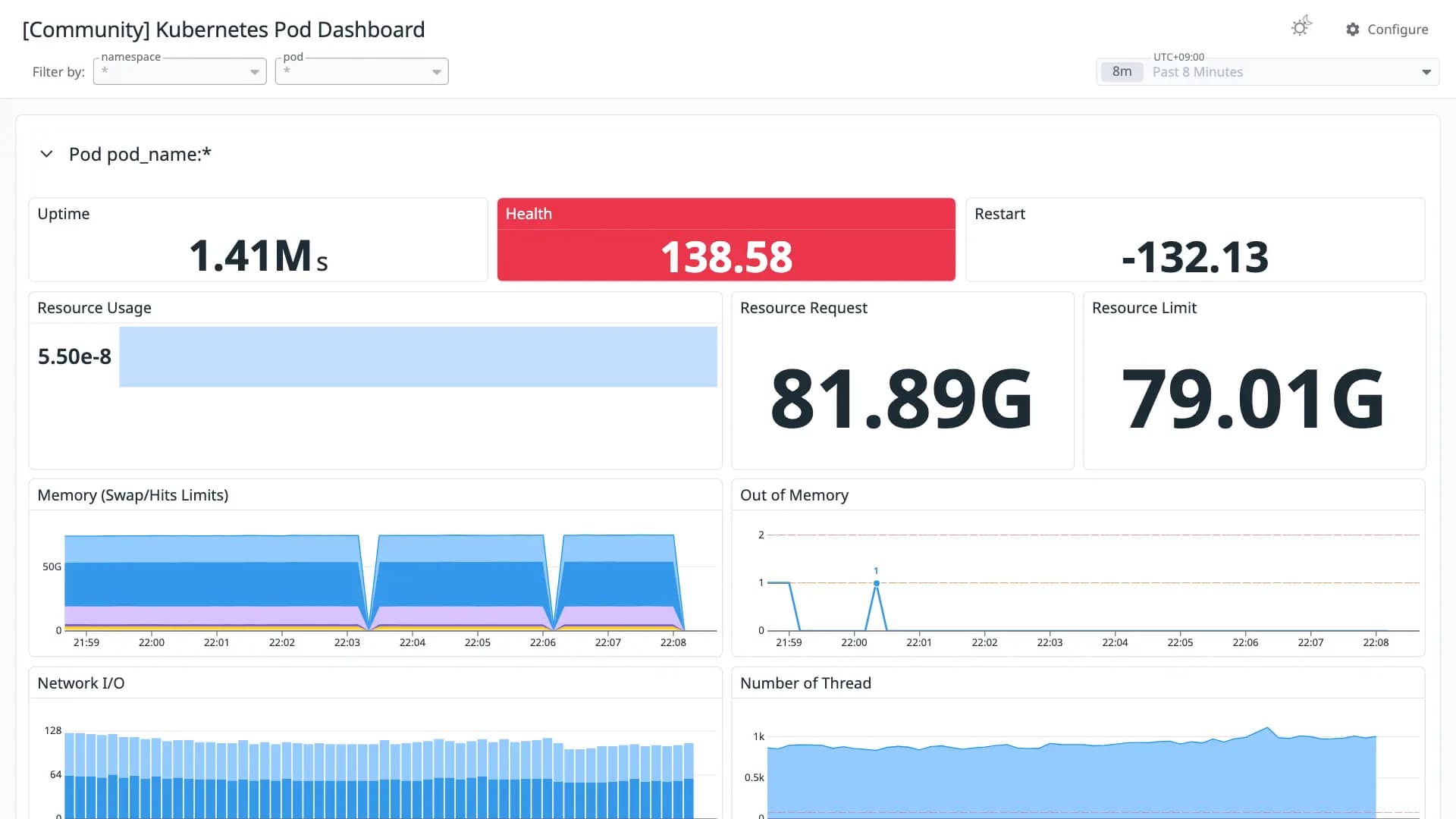Click the UTC+09:00 timezone label
The width and height of the screenshot is (1456, 819).
[1178, 57]
